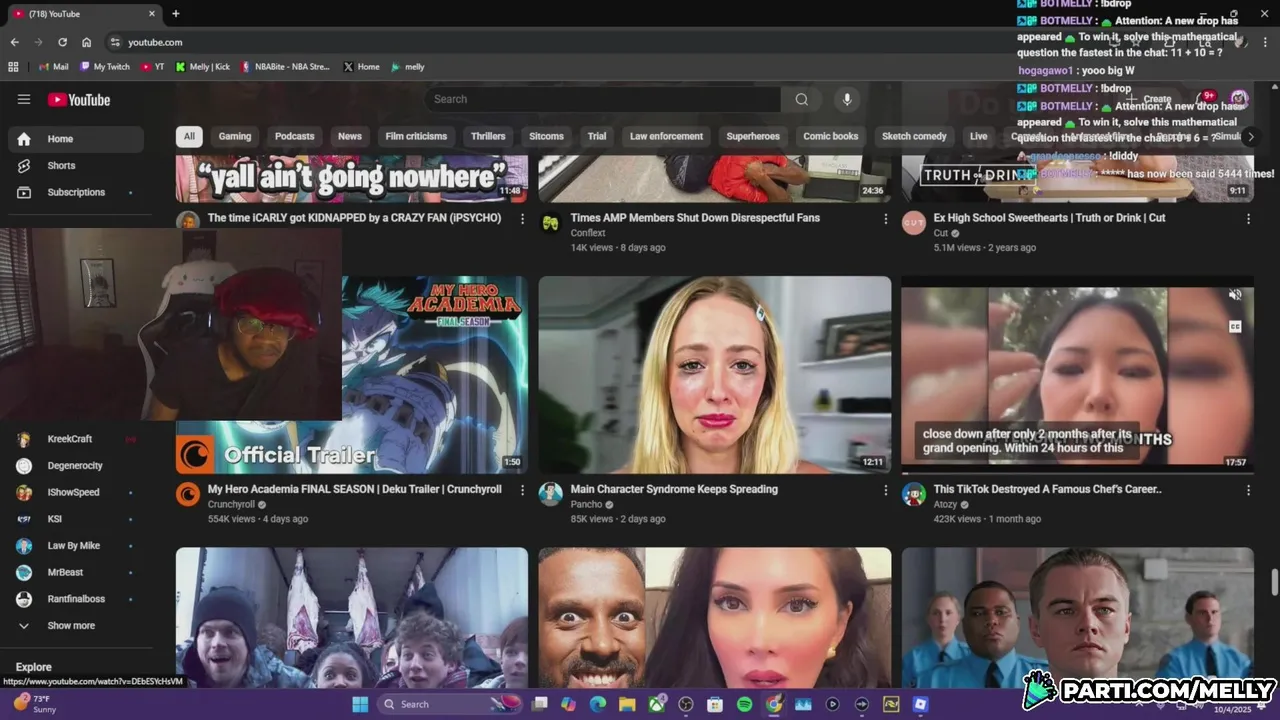
Task: View site information icon in address bar
Action: pyautogui.click(x=115, y=42)
